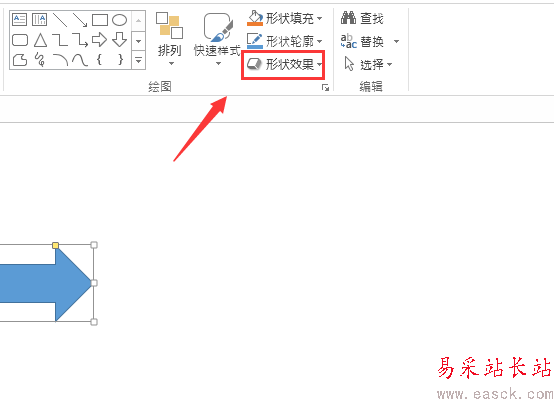Select the isosceles triangle shape
Screen dimensions: 554x409
[40, 40]
